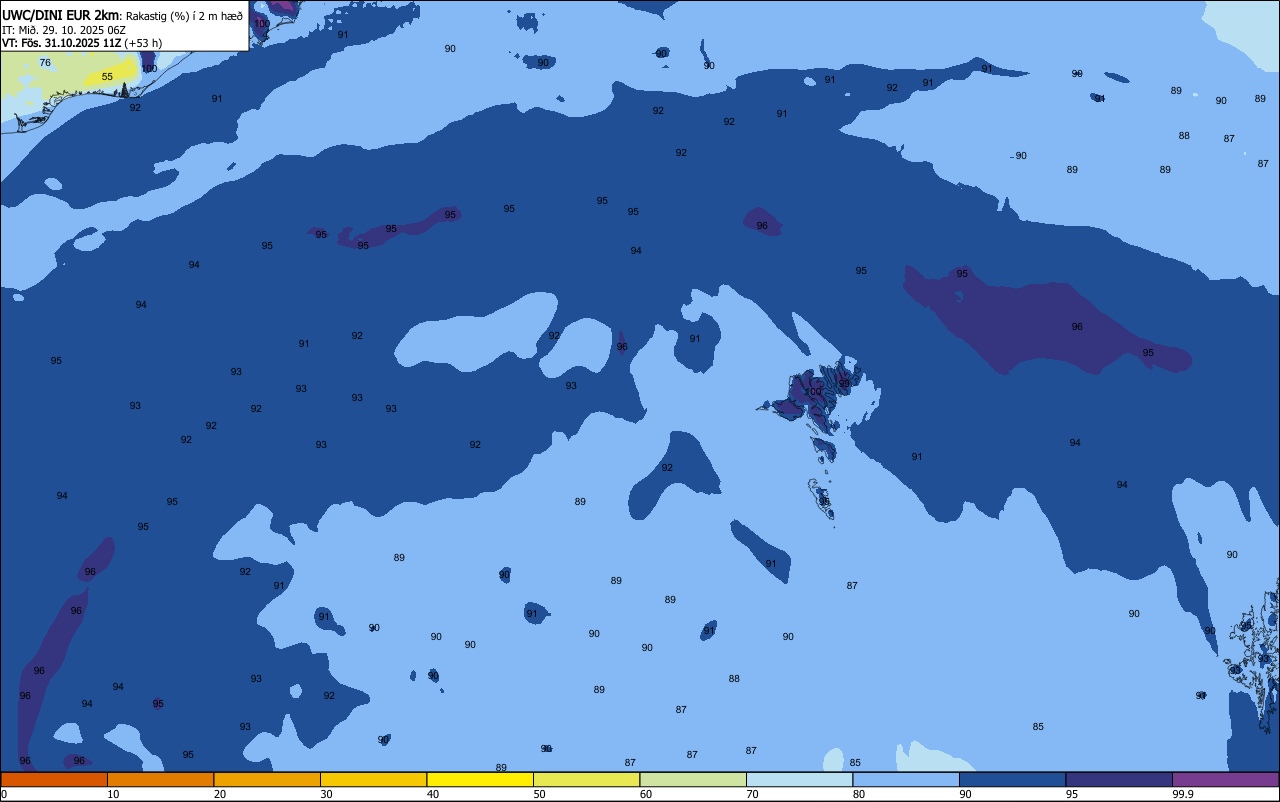The image size is (1280, 802).
Task: Click the '76' humidity value over Iceland
Action: 45,63
